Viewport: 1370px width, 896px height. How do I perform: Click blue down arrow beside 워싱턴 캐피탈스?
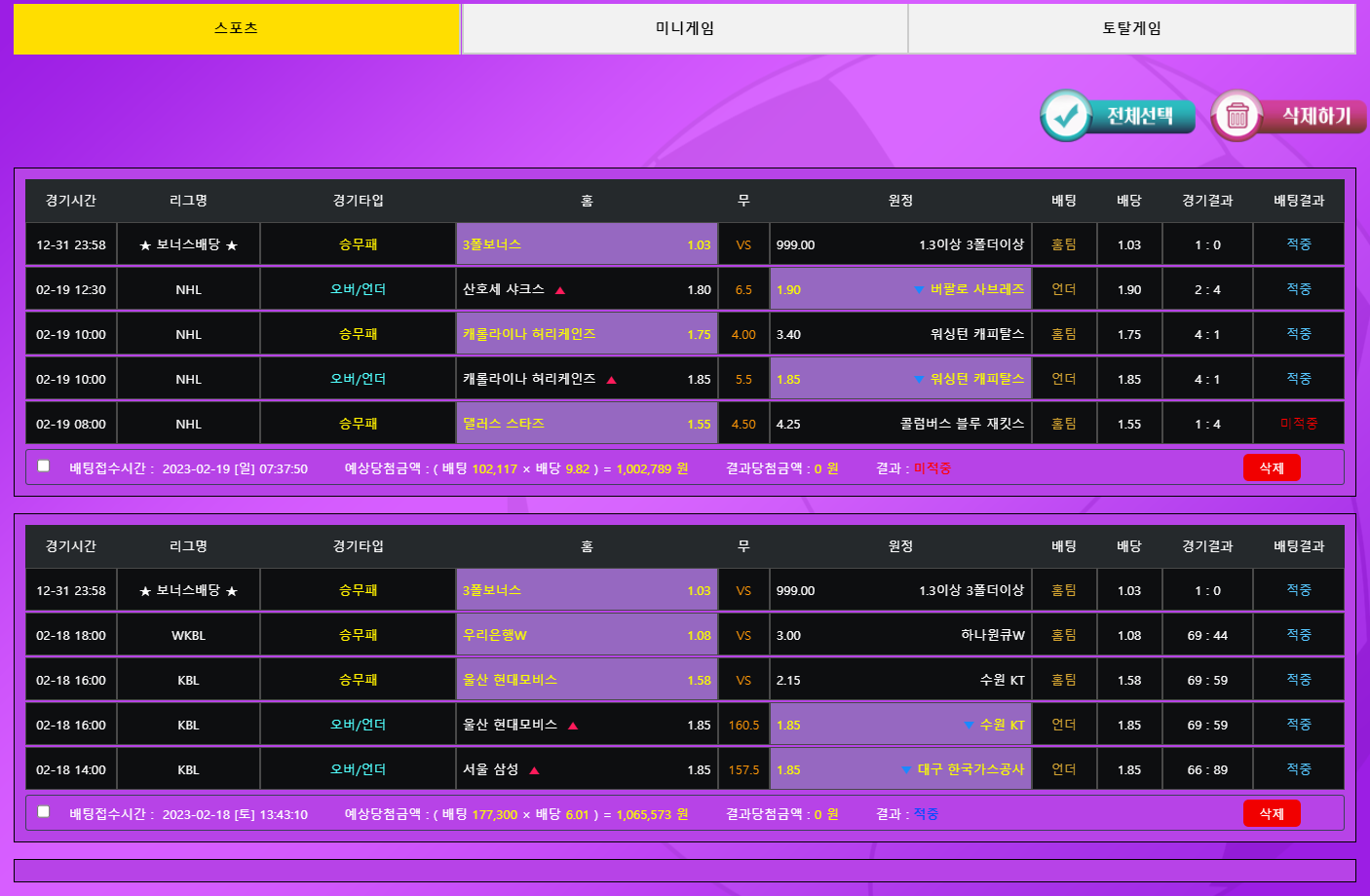tap(918, 380)
